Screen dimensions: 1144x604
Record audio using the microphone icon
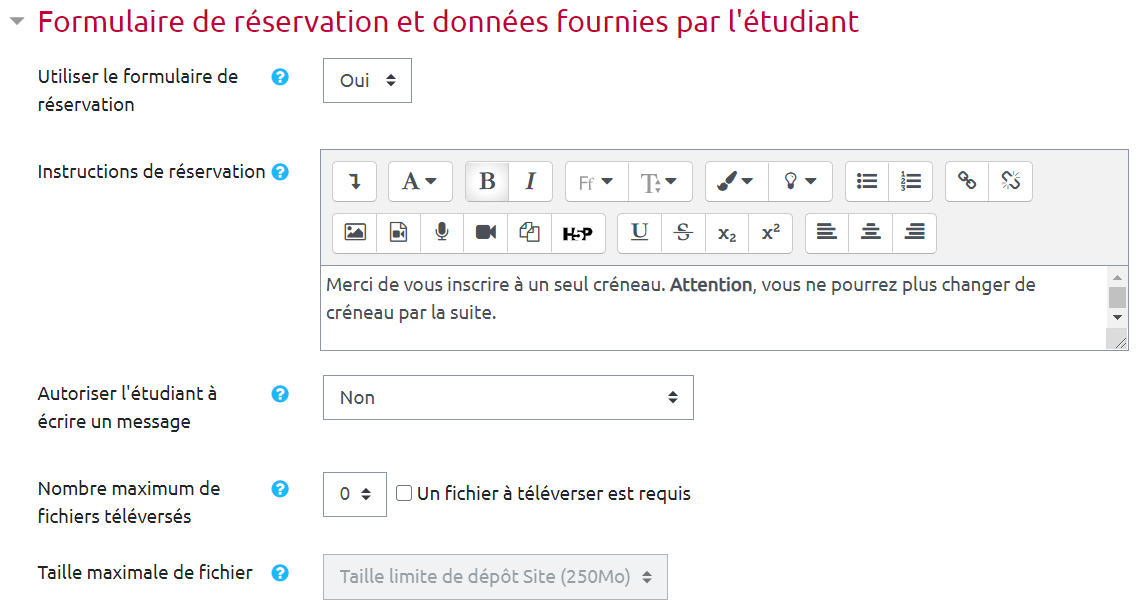(x=442, y=233)
